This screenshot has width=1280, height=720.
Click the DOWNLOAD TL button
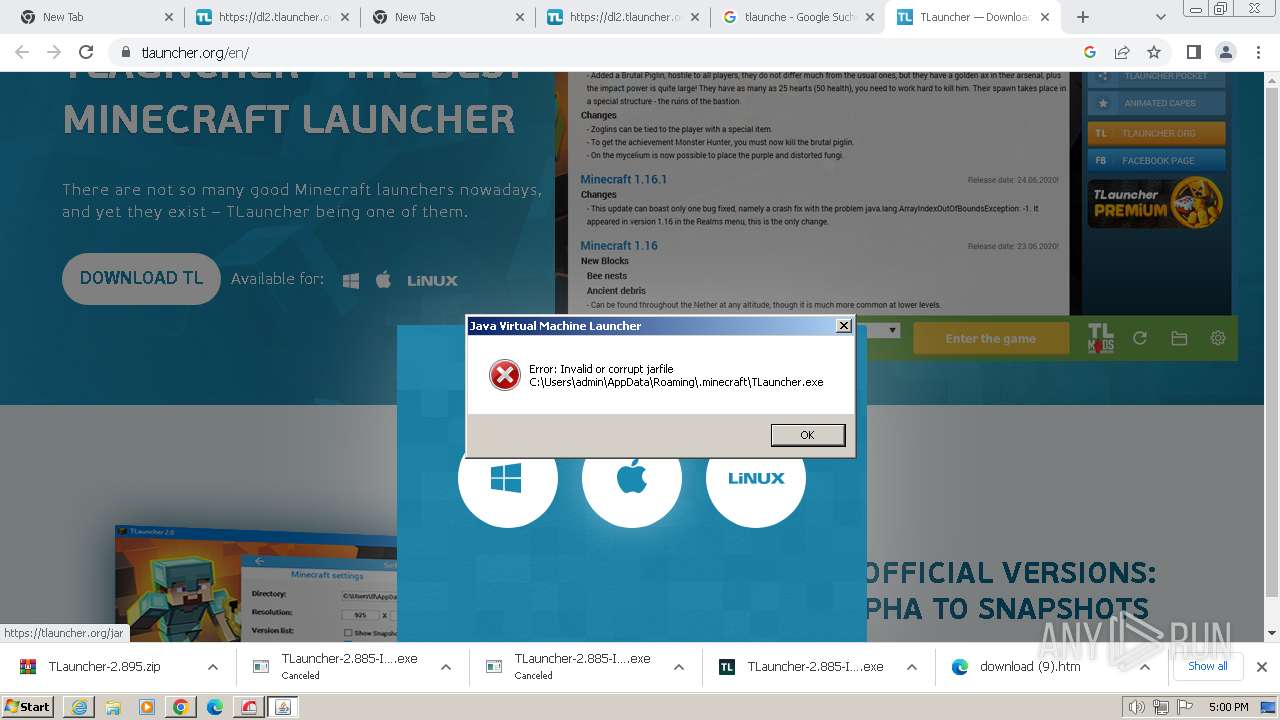(141, 279)
